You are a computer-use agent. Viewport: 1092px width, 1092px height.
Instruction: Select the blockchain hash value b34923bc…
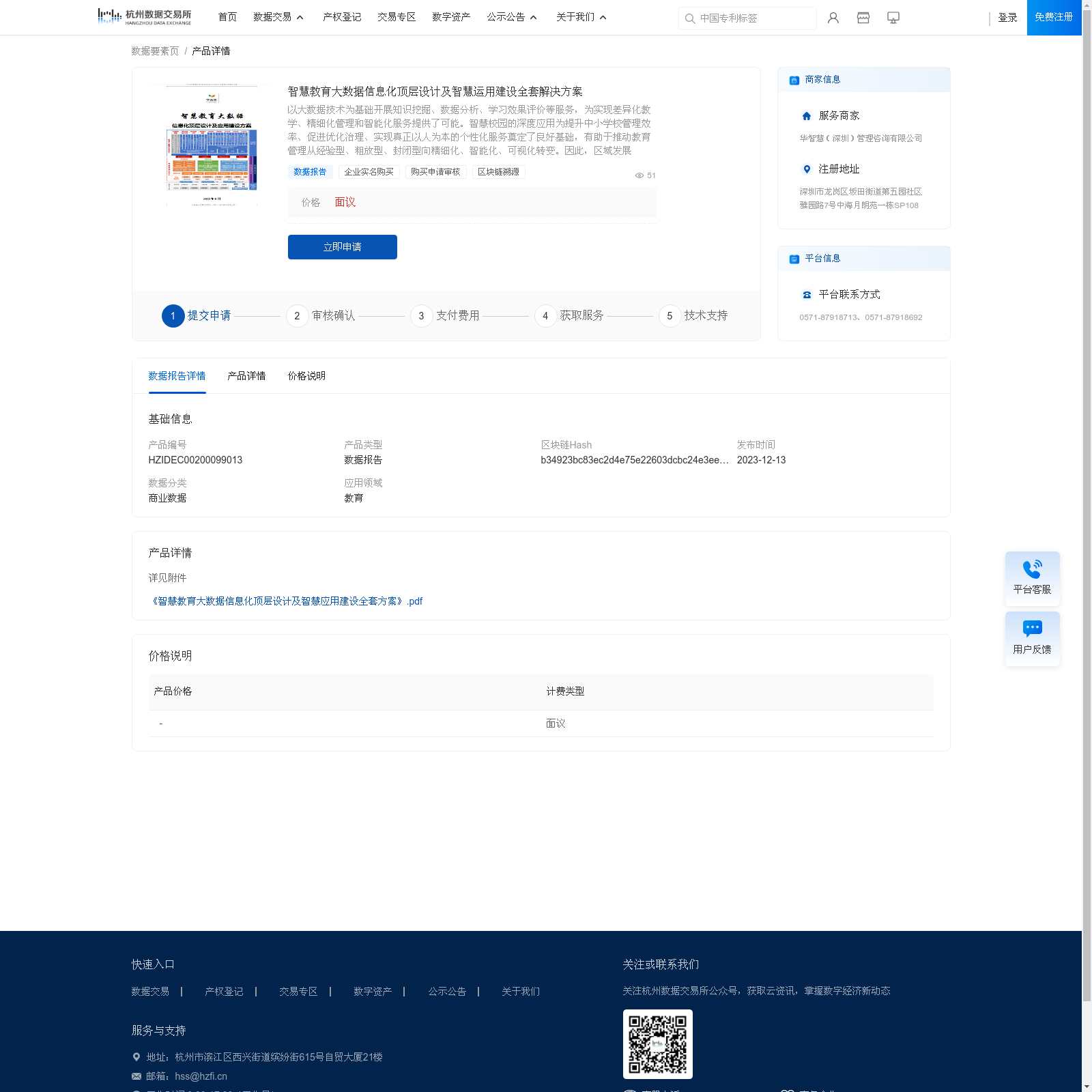[635, 460]
